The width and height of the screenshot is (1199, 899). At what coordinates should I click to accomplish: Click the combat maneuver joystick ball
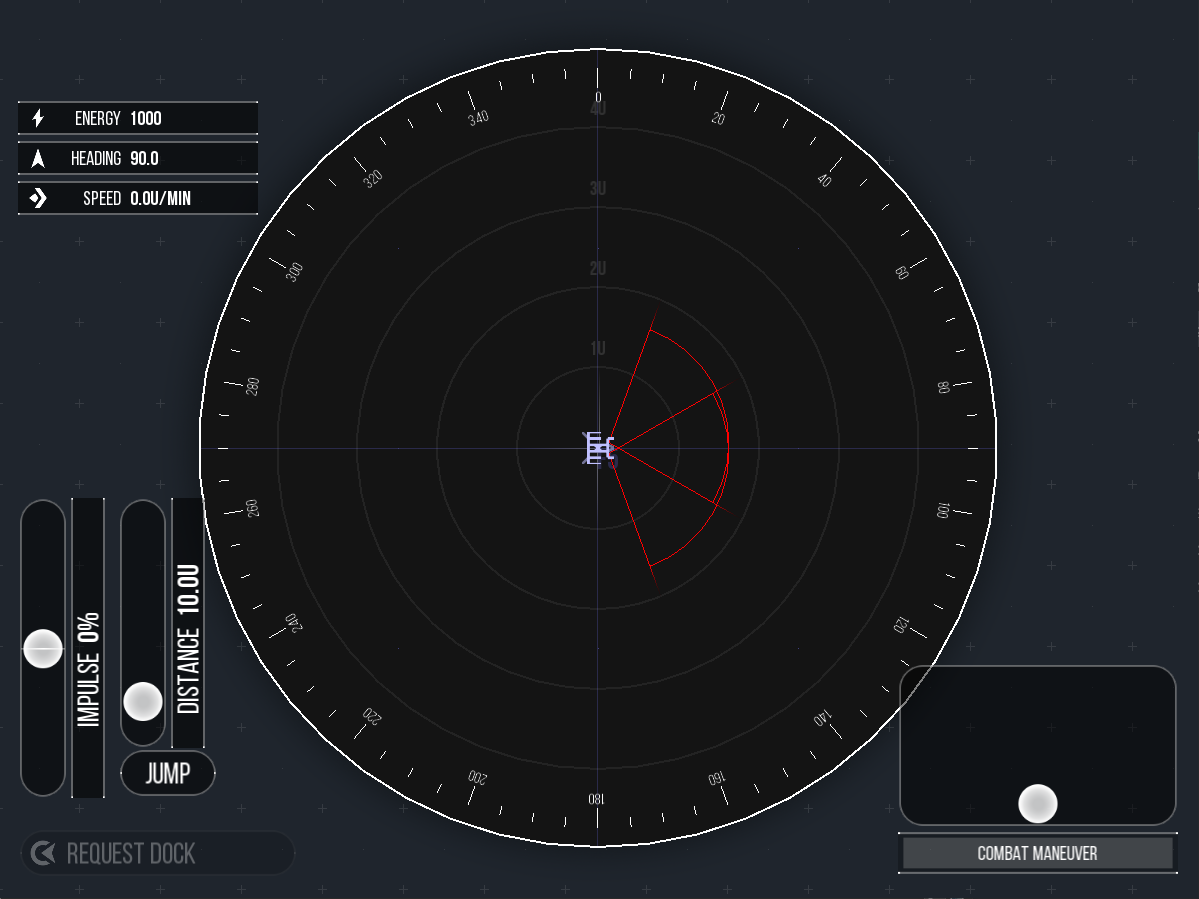(x=1038, y=801)
